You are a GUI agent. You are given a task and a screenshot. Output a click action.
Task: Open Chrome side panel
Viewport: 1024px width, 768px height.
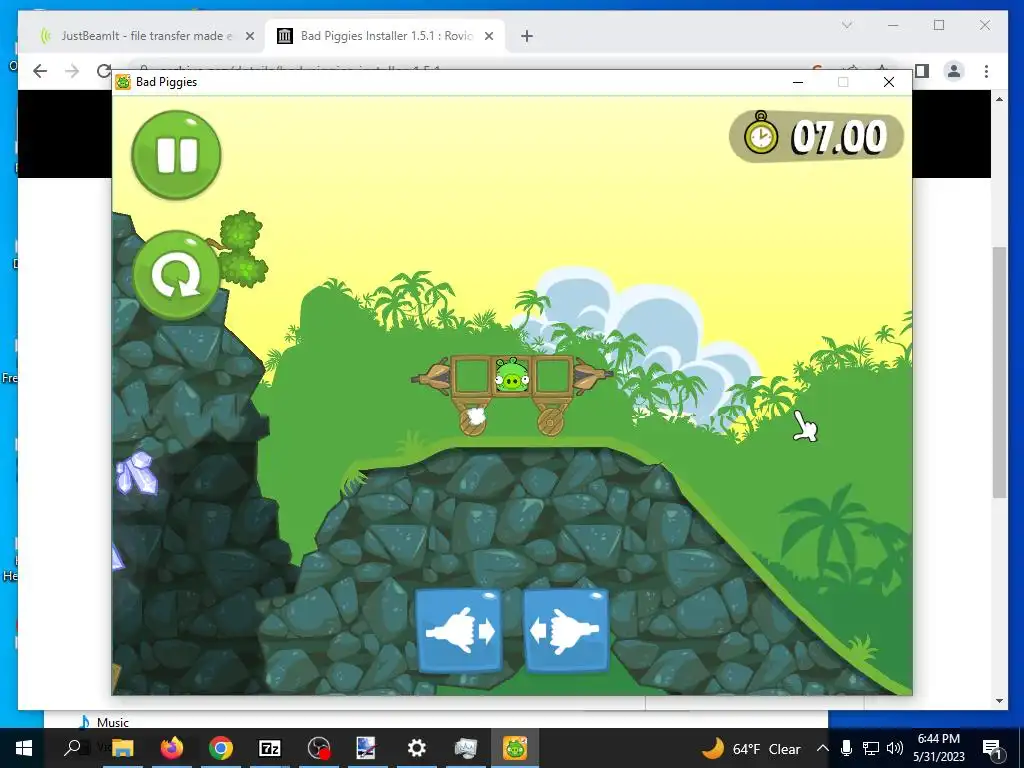coord(921,71)
